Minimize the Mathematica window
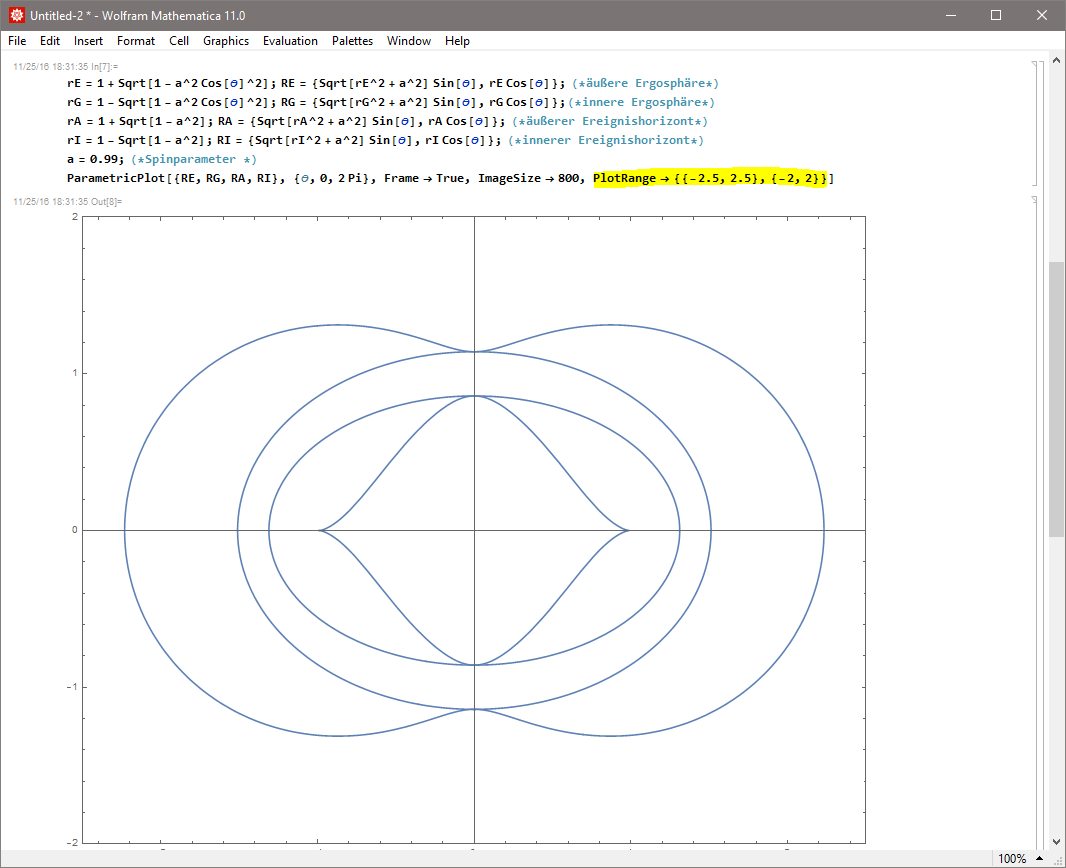 click(x=950, y=16)
